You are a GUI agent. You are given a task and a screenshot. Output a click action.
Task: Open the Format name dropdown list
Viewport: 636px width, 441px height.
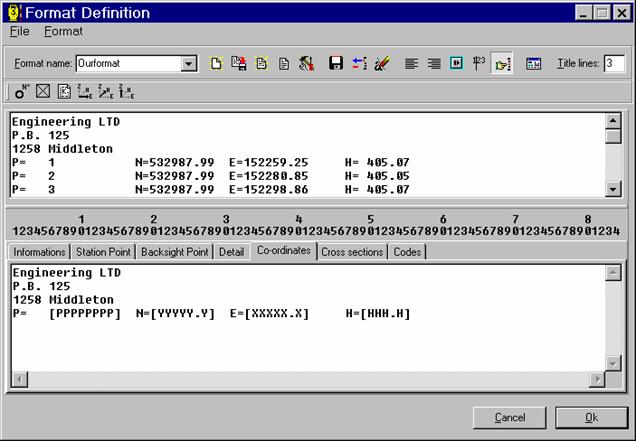188,64
